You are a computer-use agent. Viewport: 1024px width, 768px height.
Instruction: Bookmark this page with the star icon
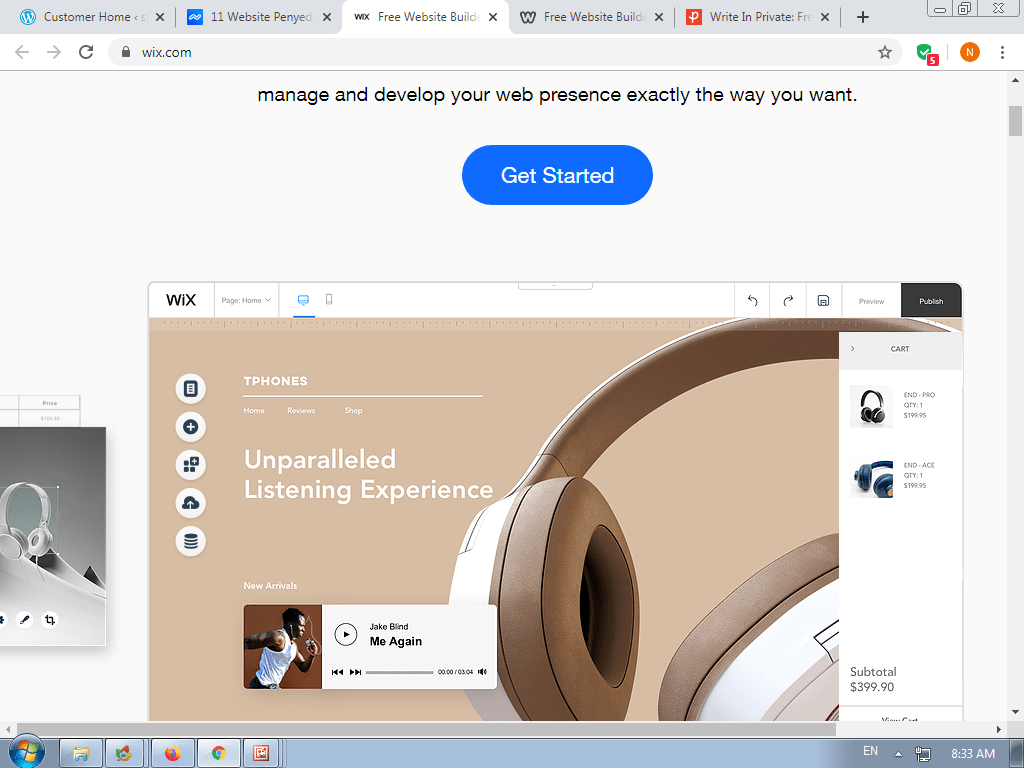[x=885, y=52]
